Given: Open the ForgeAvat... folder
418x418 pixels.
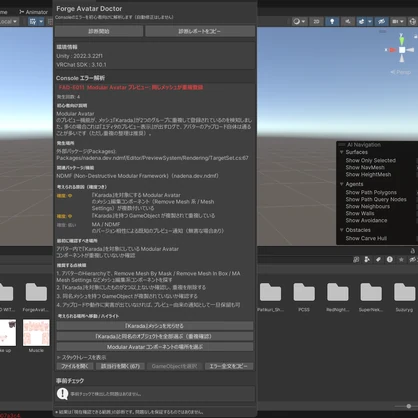Looking at the screenshot, I should point(36,292).
